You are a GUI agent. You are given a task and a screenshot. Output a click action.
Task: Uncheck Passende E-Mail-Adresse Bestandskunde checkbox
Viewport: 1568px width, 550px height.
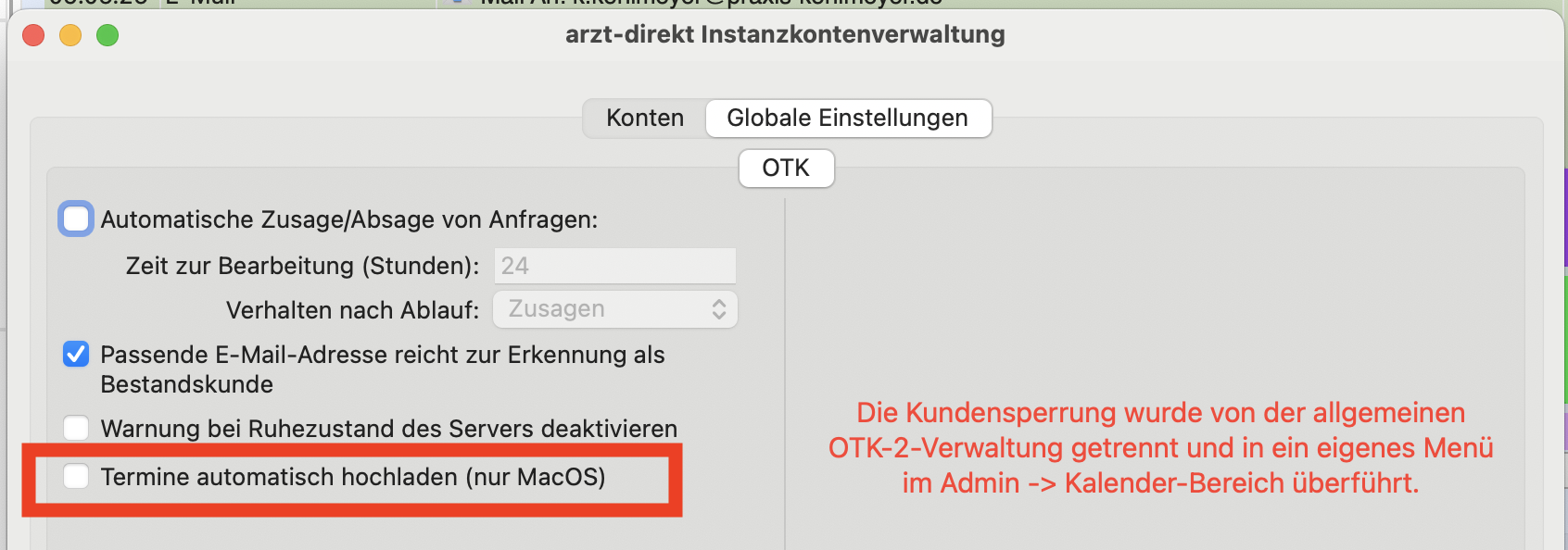(76, 355)
